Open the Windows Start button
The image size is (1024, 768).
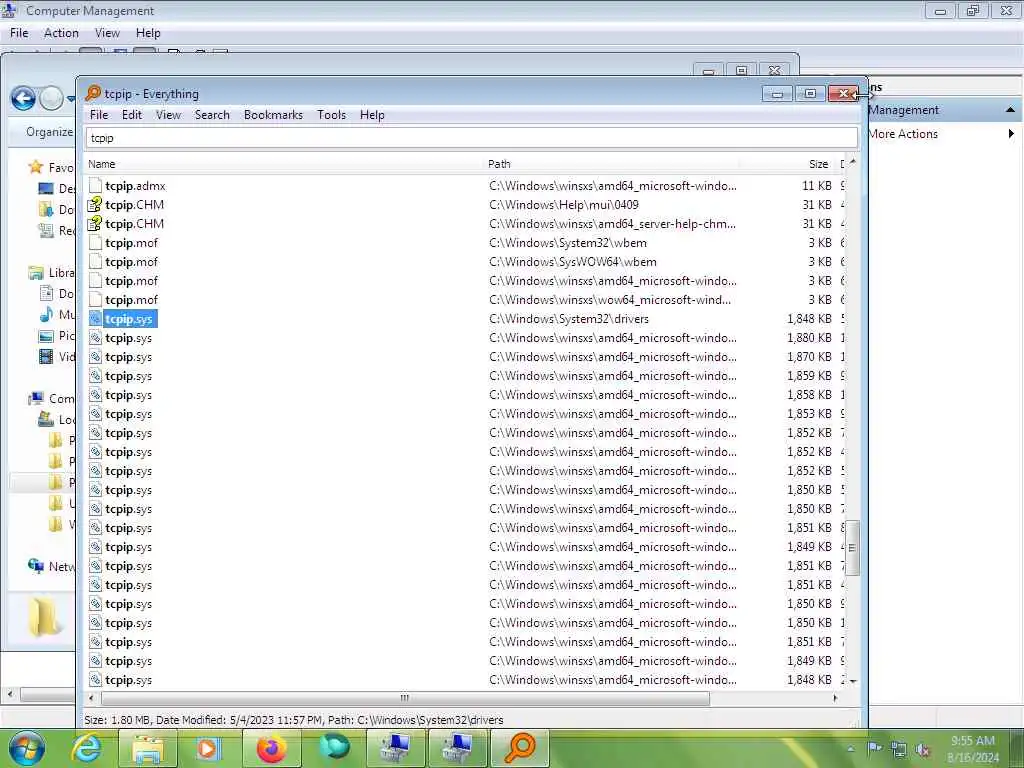26,748
